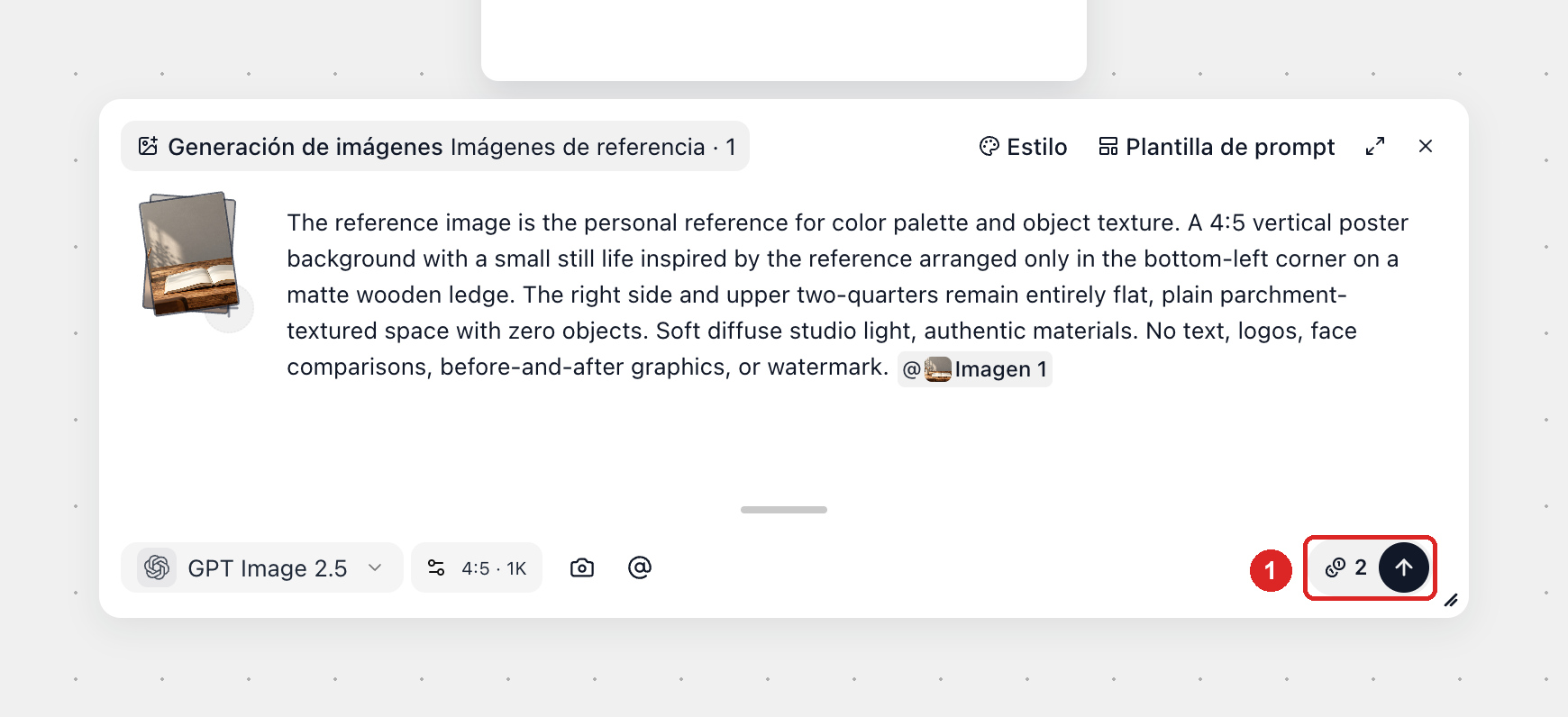Add another reference image with plus
The image size is (1568, 717).
[232, 311]
